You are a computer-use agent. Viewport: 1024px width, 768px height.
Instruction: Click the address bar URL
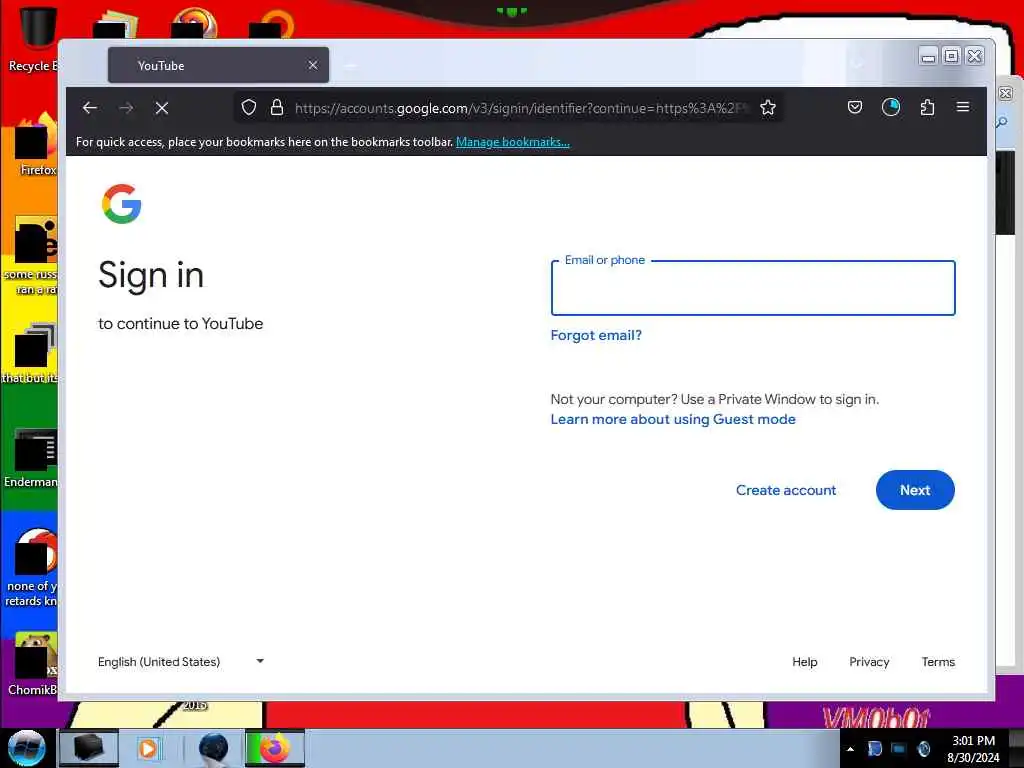pos(519,108)
